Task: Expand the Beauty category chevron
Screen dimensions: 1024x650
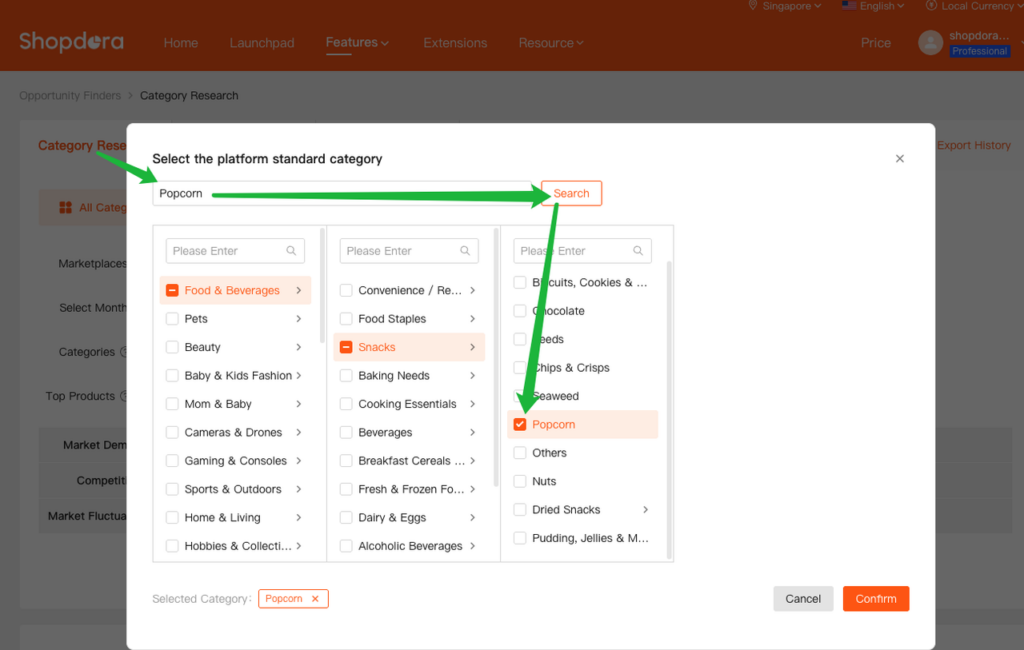Action: (x=298, y=347)
